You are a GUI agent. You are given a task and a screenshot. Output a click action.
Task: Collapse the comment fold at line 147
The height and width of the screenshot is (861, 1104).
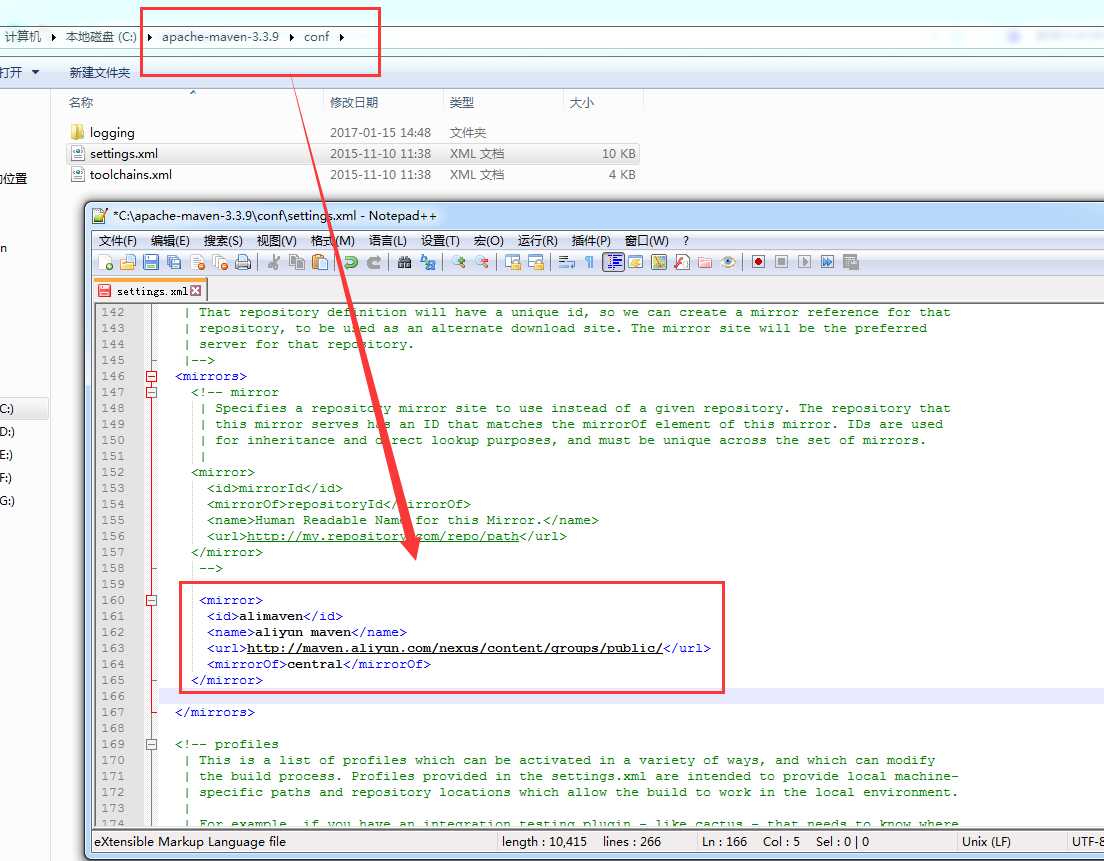click(151, 392)
